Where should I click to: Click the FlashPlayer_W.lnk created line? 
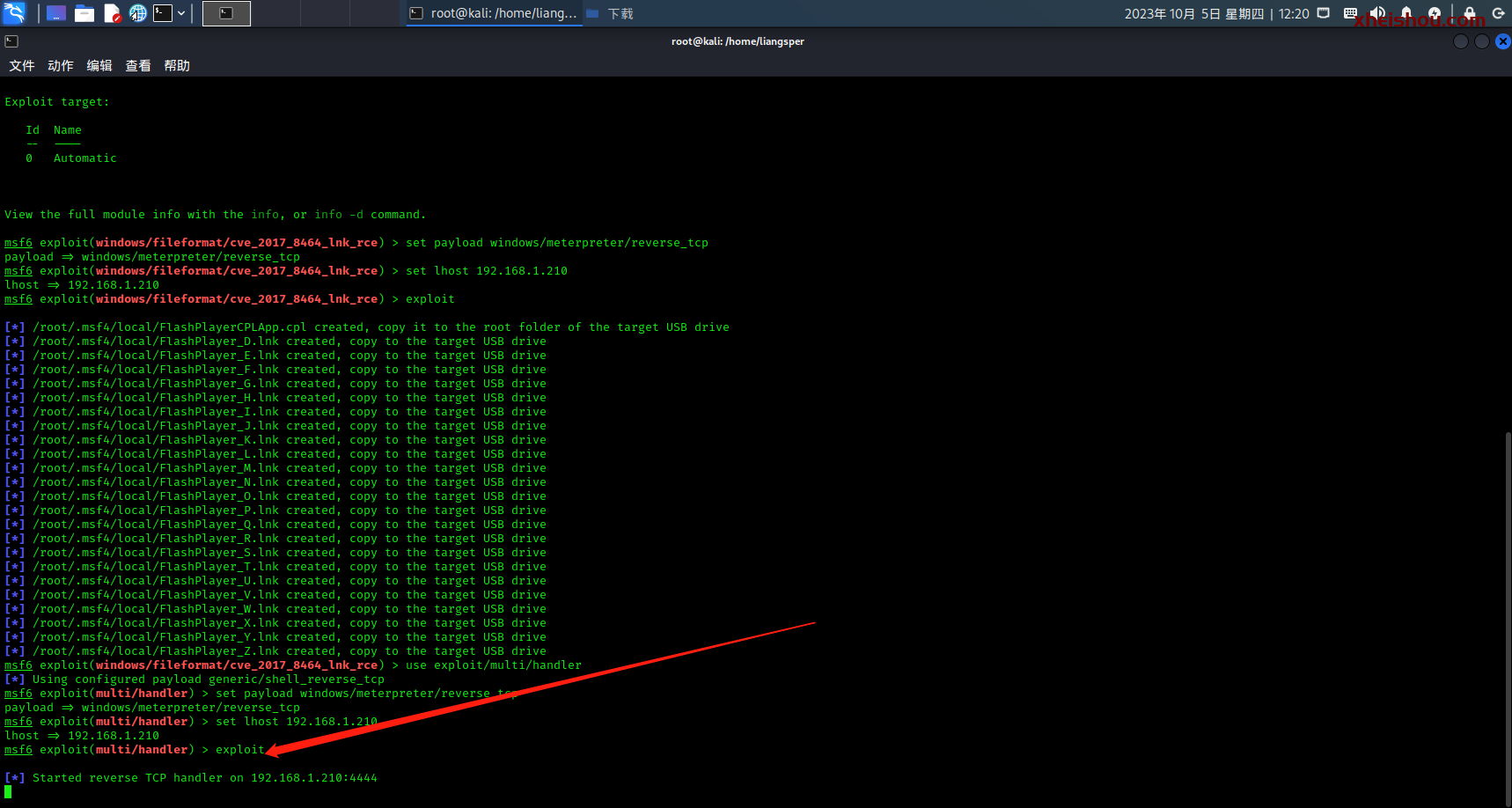pos(275,609)
